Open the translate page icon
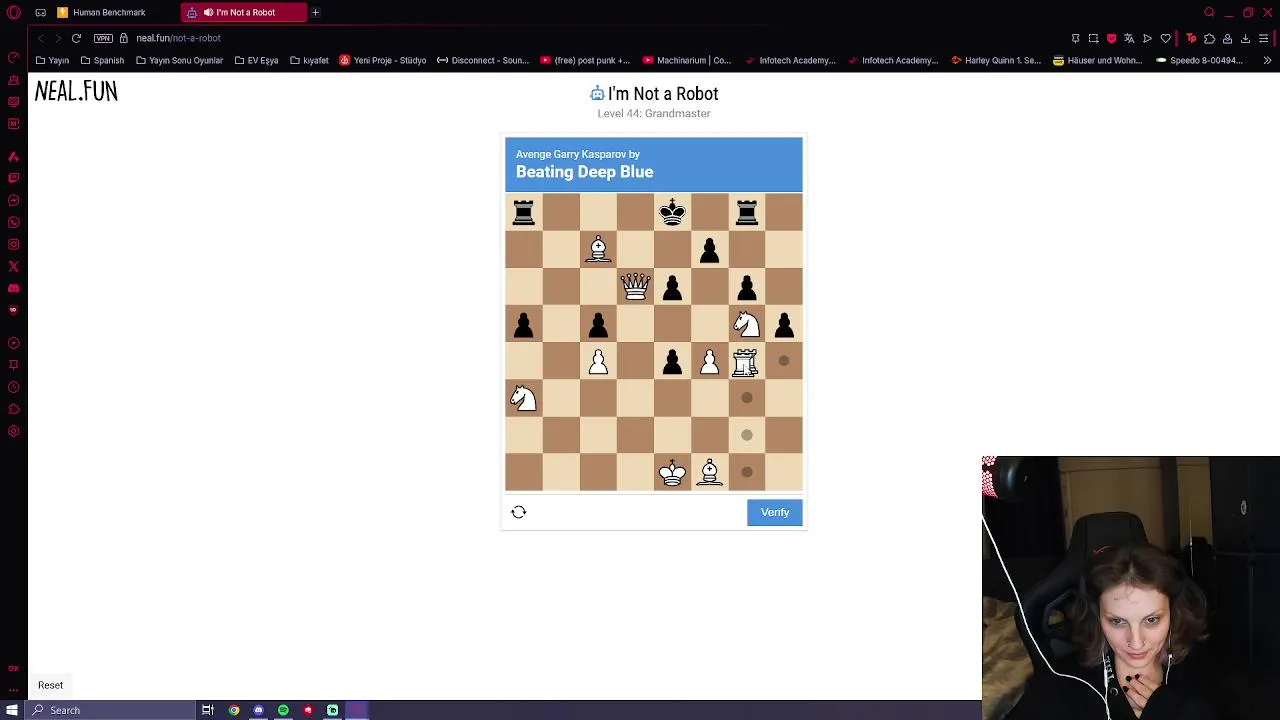 1129,38
